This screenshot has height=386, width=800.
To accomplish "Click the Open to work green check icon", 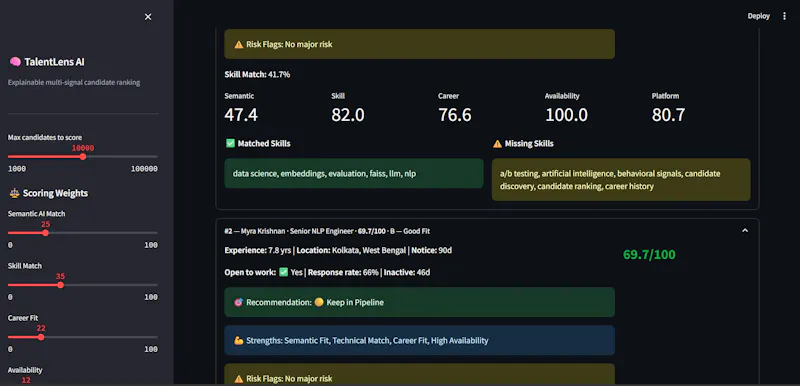I will [284, 272].
